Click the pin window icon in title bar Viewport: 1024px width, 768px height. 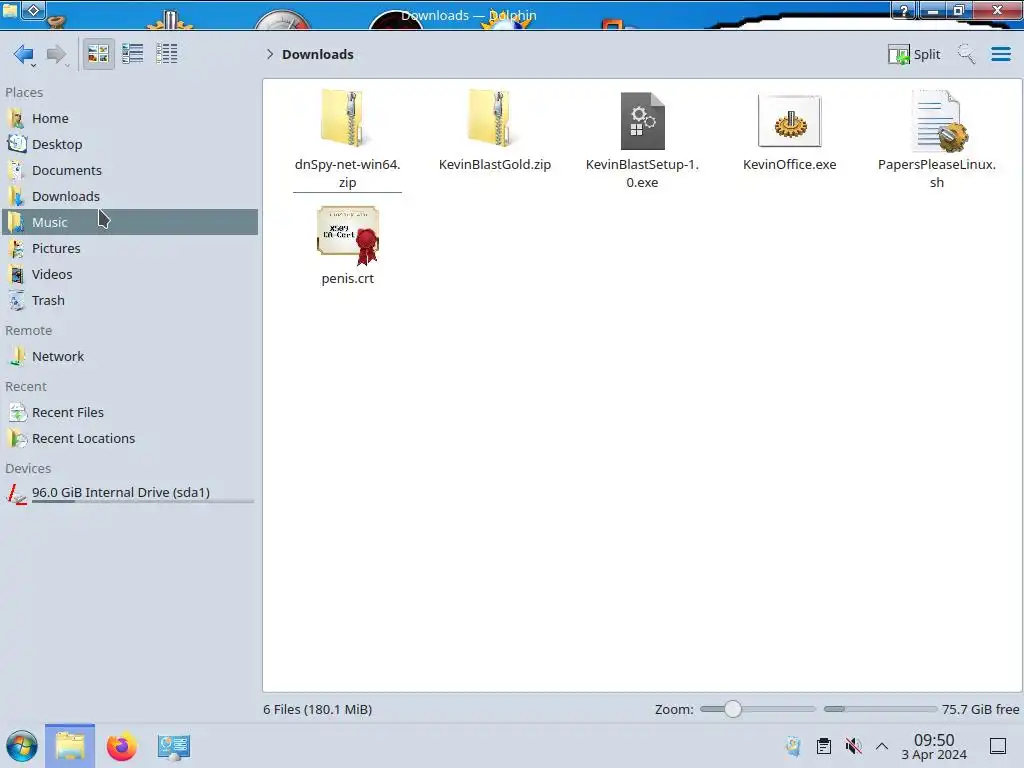coord(34,10)
